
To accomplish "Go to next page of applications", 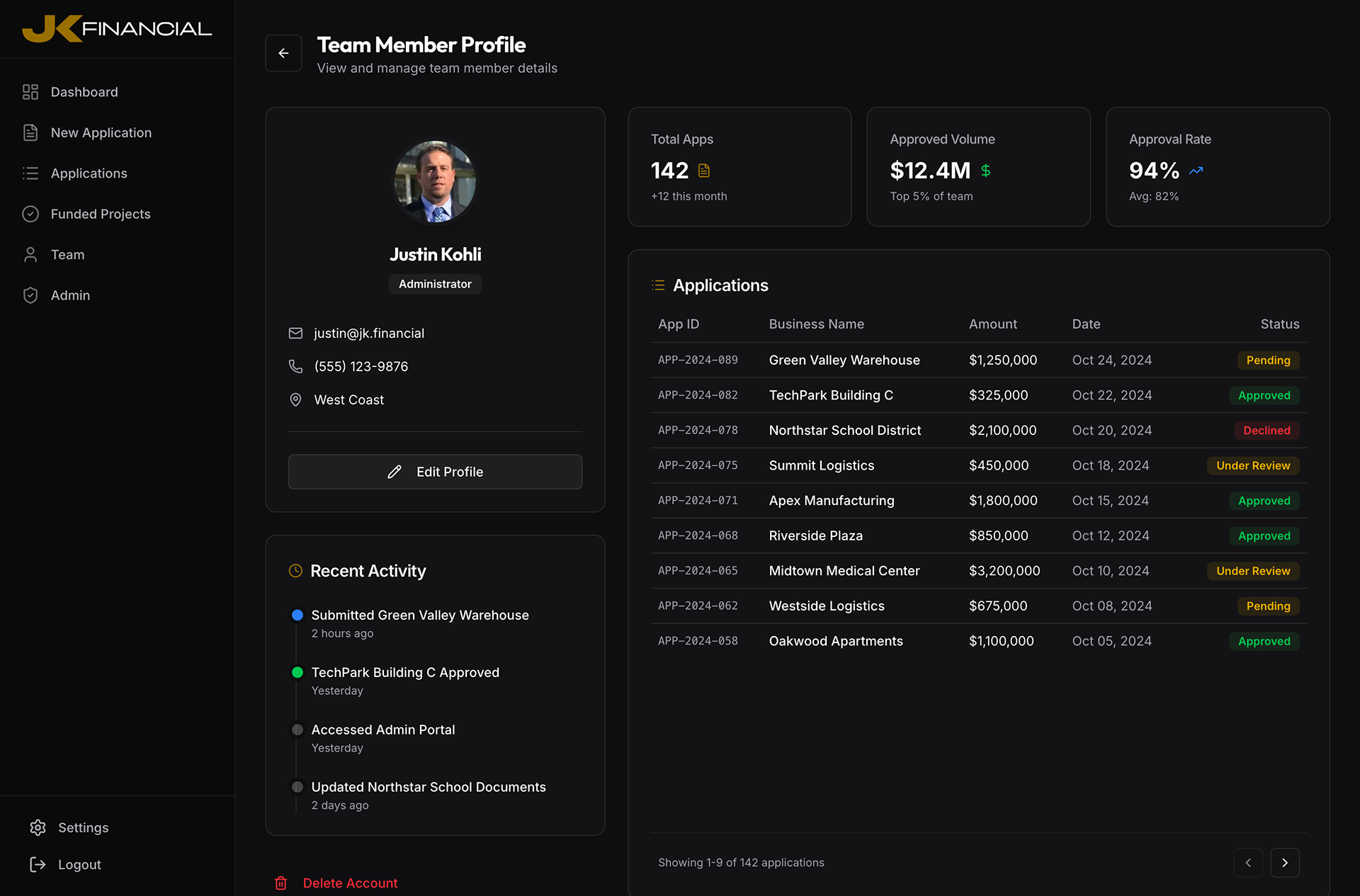I will (1284, 862).
